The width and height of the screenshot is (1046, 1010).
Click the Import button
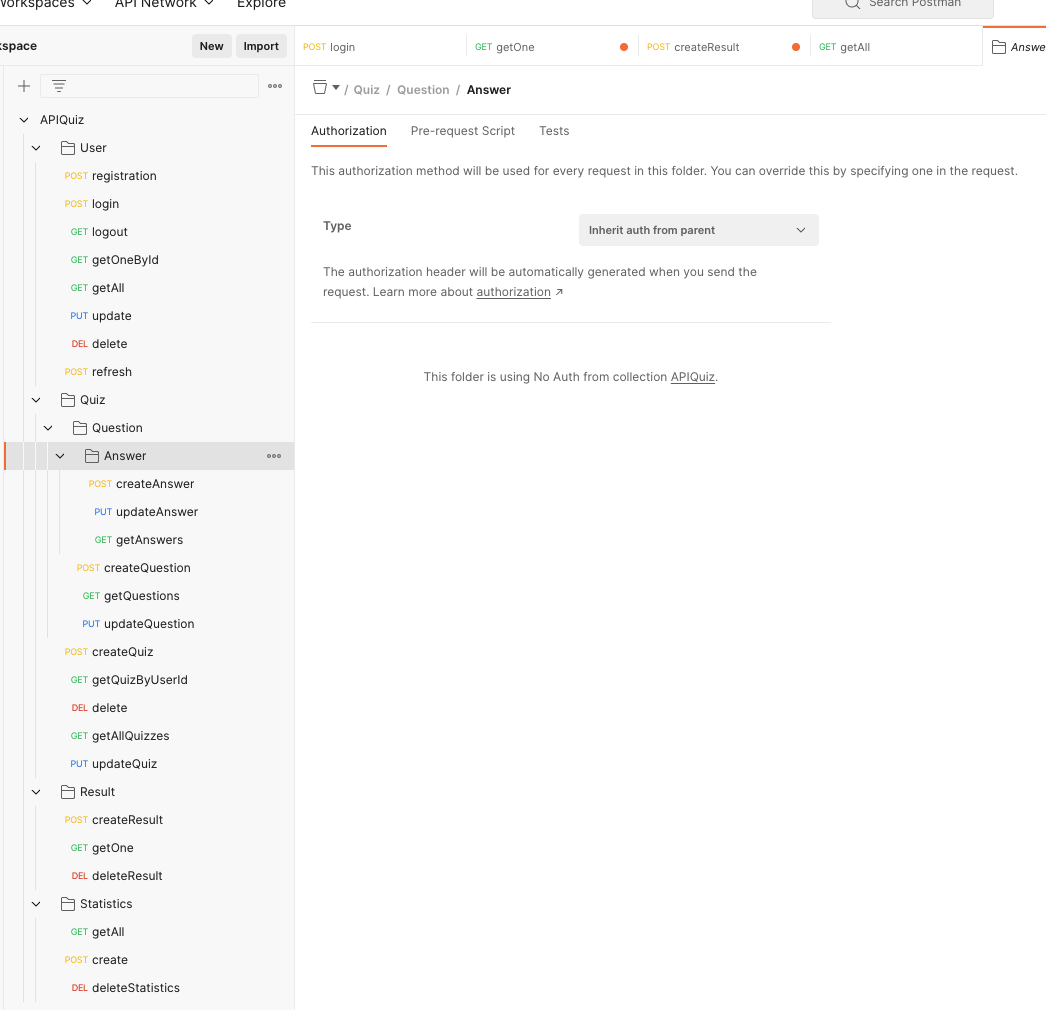tap(261, 46)
